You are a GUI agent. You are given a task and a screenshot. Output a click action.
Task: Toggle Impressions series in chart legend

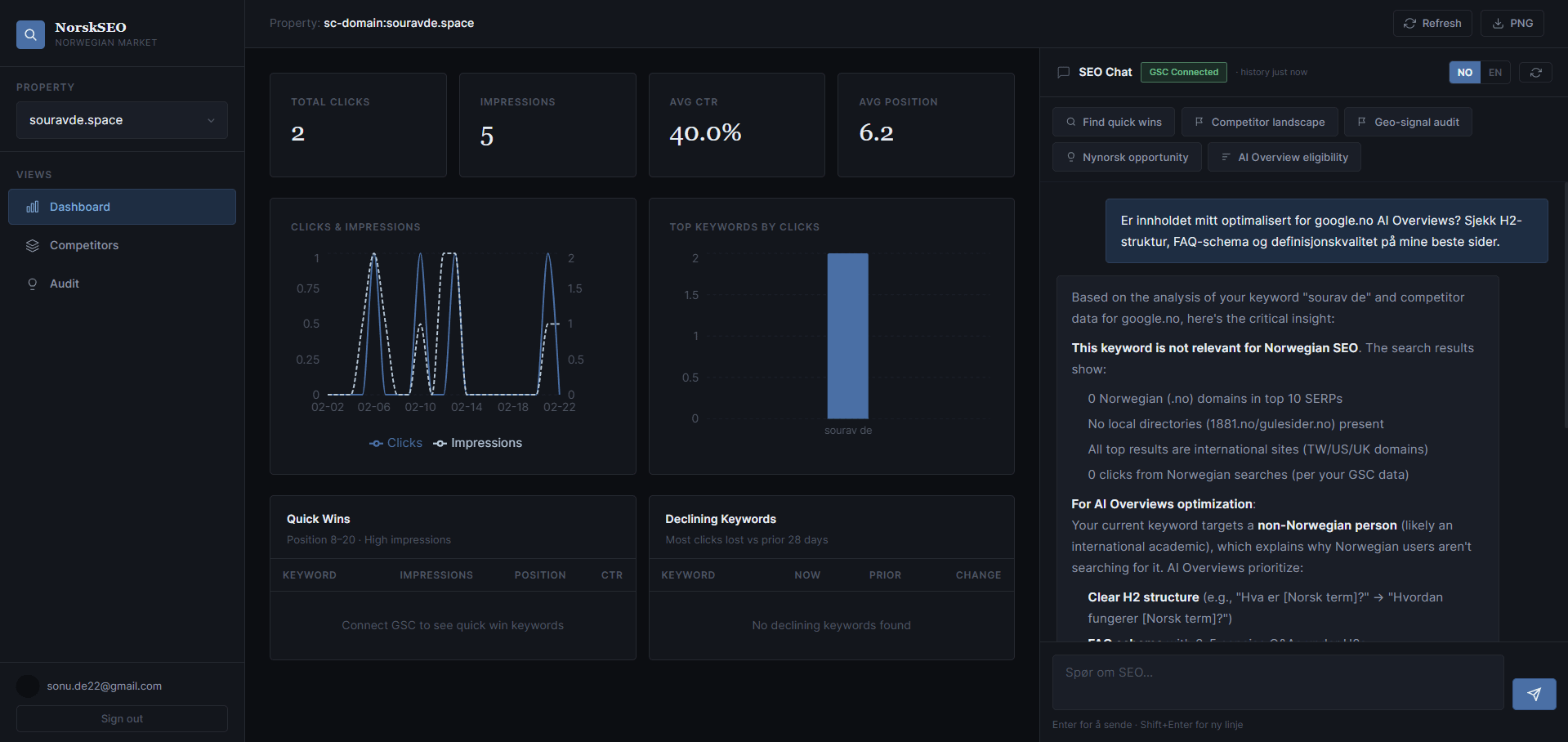tap(478, 443)
